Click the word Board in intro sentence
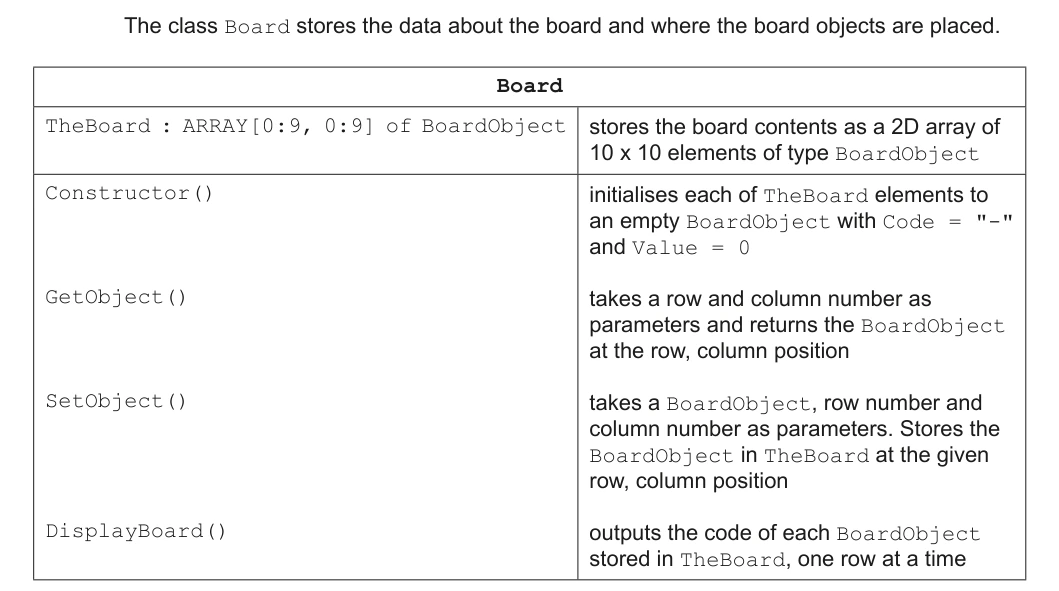The height and width of the screenshot is (591, 1059). coord(257,27)
